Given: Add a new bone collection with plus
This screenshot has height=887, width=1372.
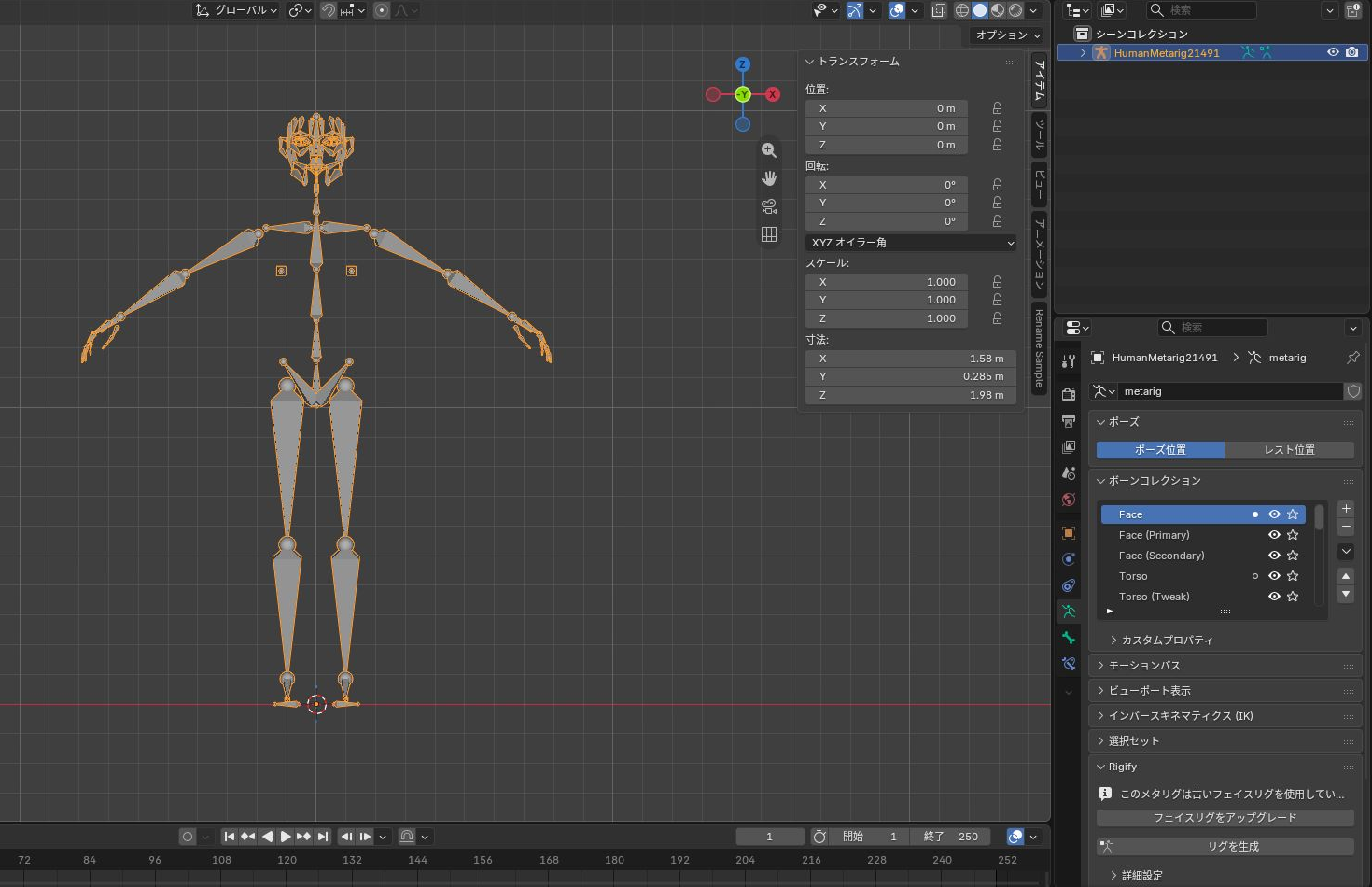Looking at the screenshot, I should (x=1346, y=509).
